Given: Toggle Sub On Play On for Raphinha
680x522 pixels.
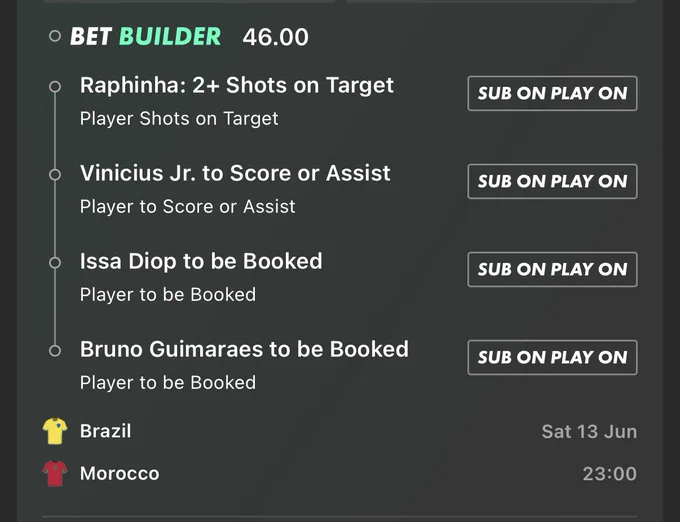Looking at the screenshot, I should (552, 93).
